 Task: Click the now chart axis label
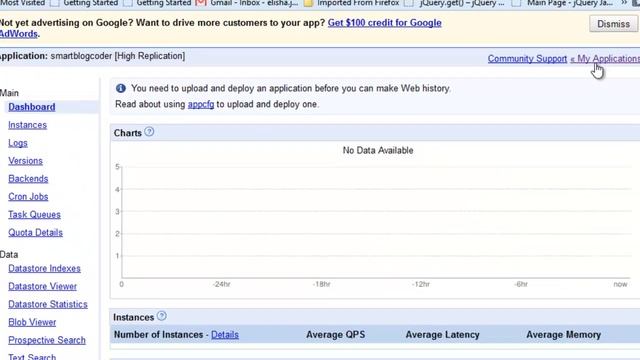coord(620,284)
